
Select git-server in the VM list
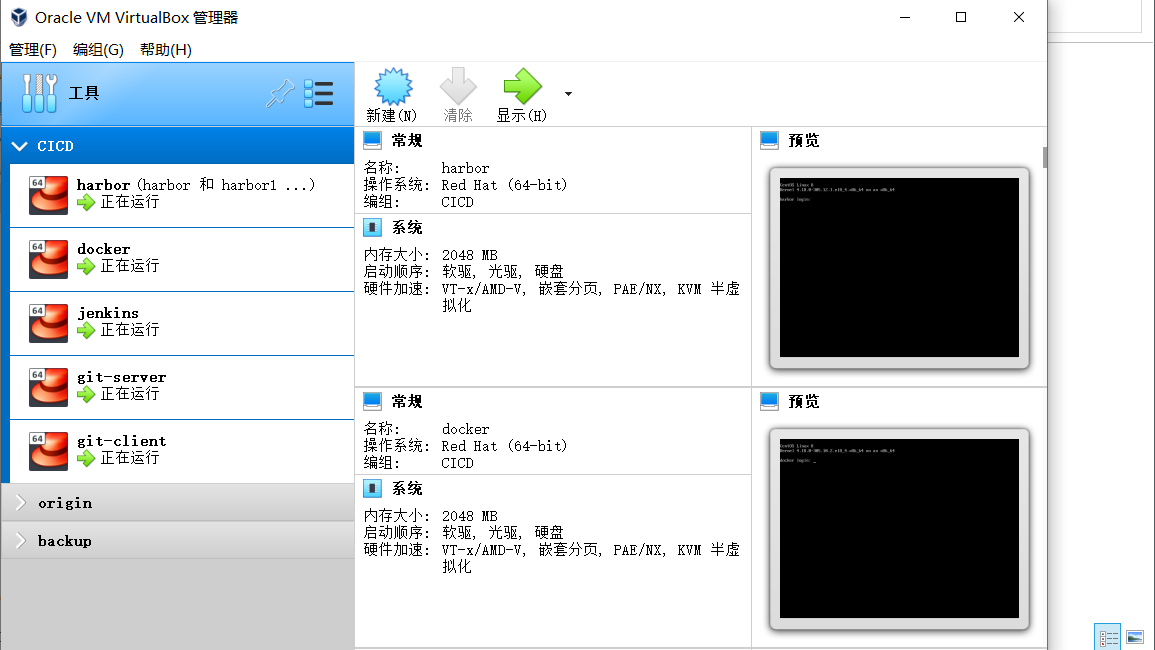coord(182,388)
